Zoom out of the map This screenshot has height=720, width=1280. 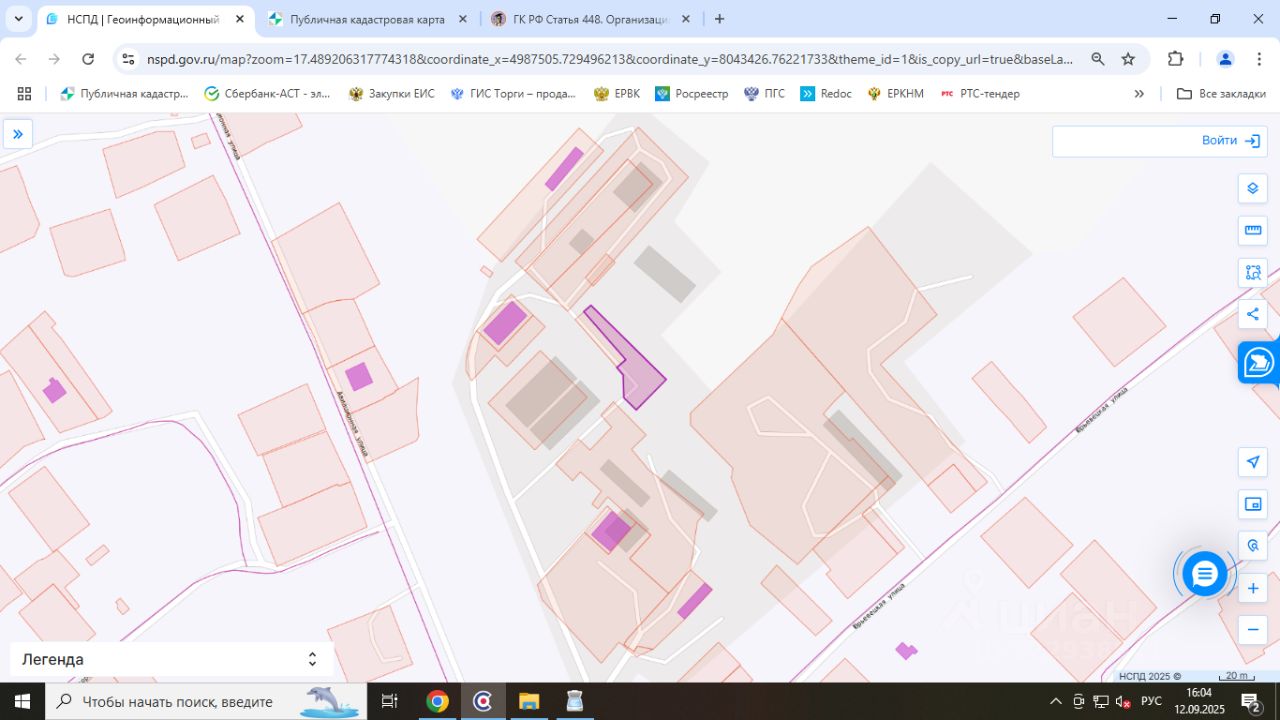[1253, 630]
